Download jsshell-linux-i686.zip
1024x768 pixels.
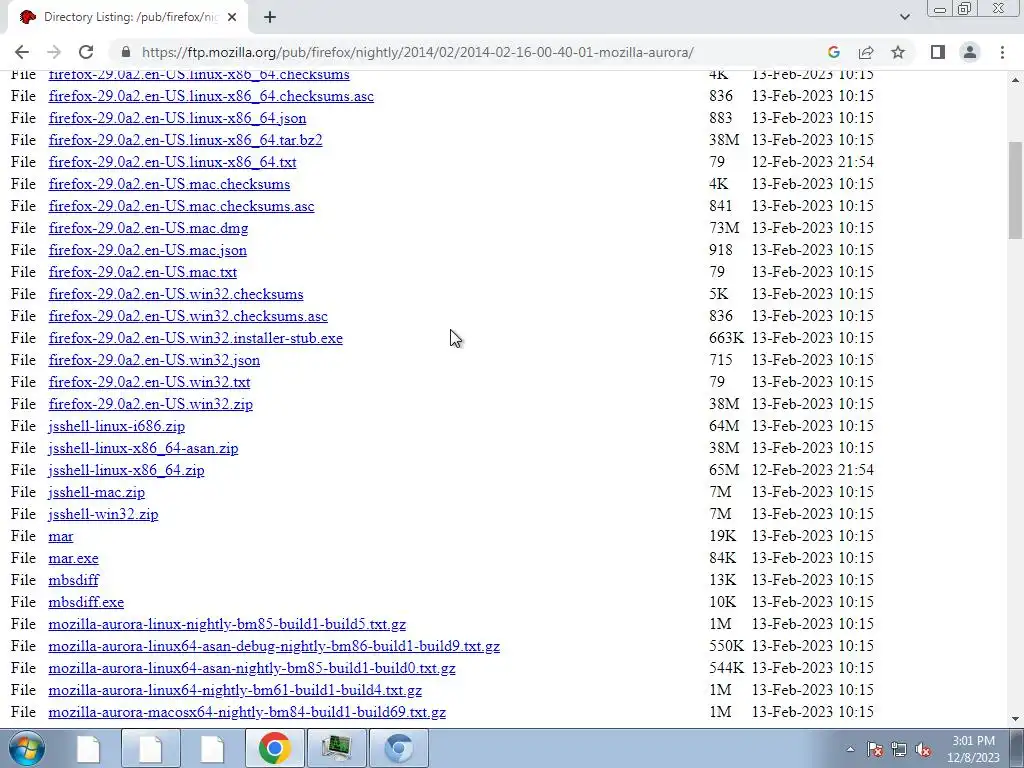116,426
